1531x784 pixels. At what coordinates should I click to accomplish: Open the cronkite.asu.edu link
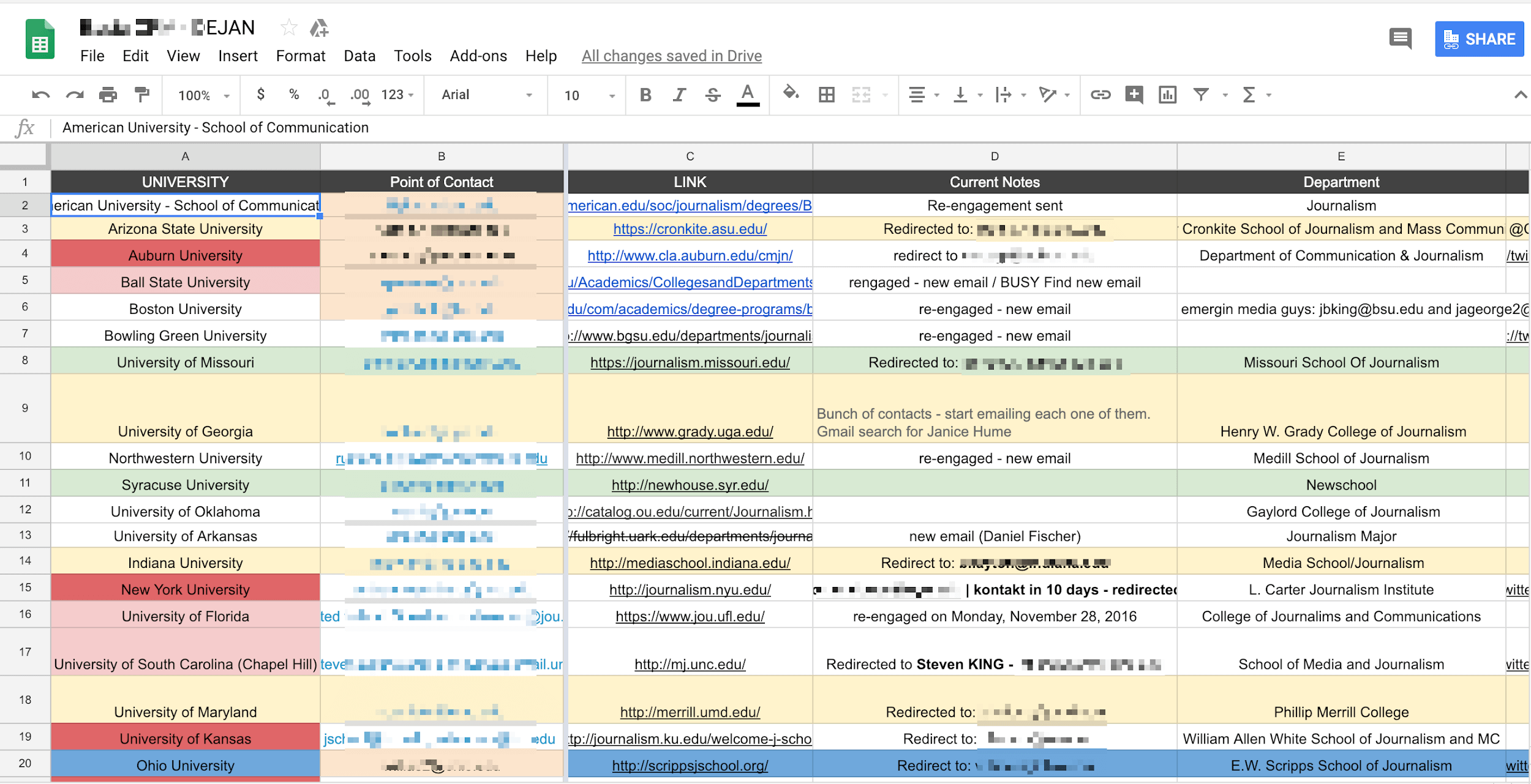690,229
